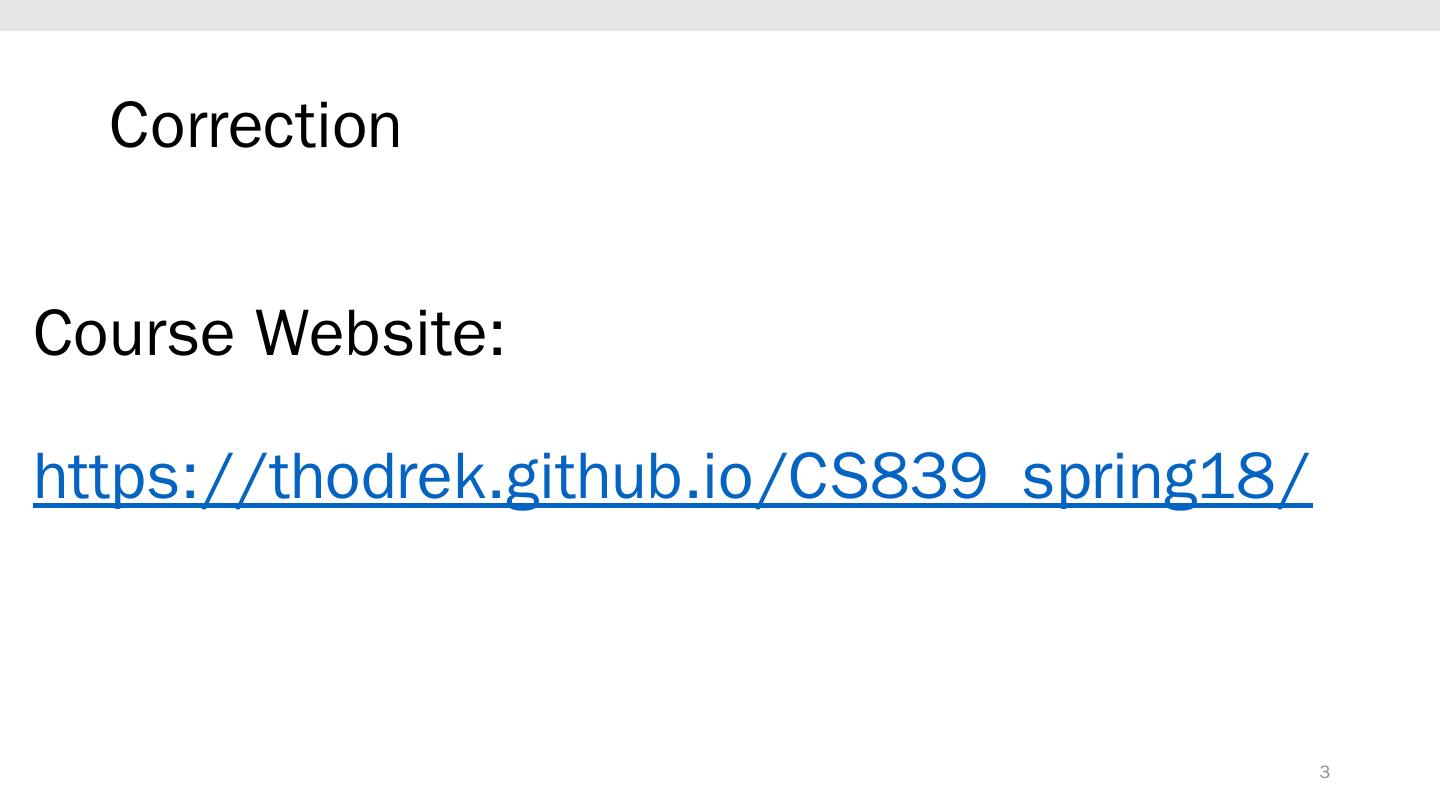
Task: Click the word 'Course' in the body
Action: pyautogui.click(x=134, y=333)
